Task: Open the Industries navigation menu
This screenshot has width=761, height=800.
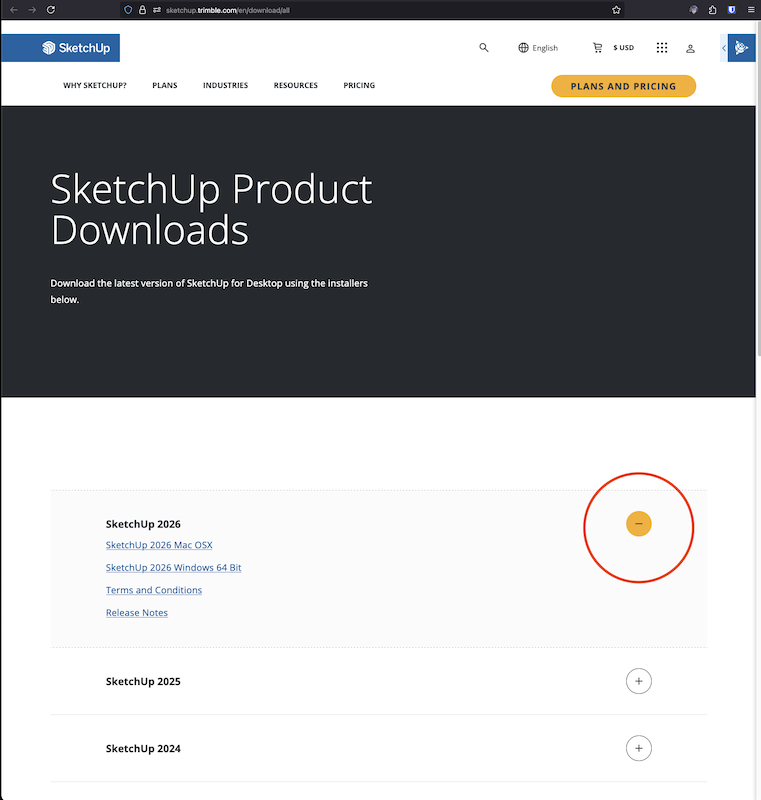Action: point(225,86)
